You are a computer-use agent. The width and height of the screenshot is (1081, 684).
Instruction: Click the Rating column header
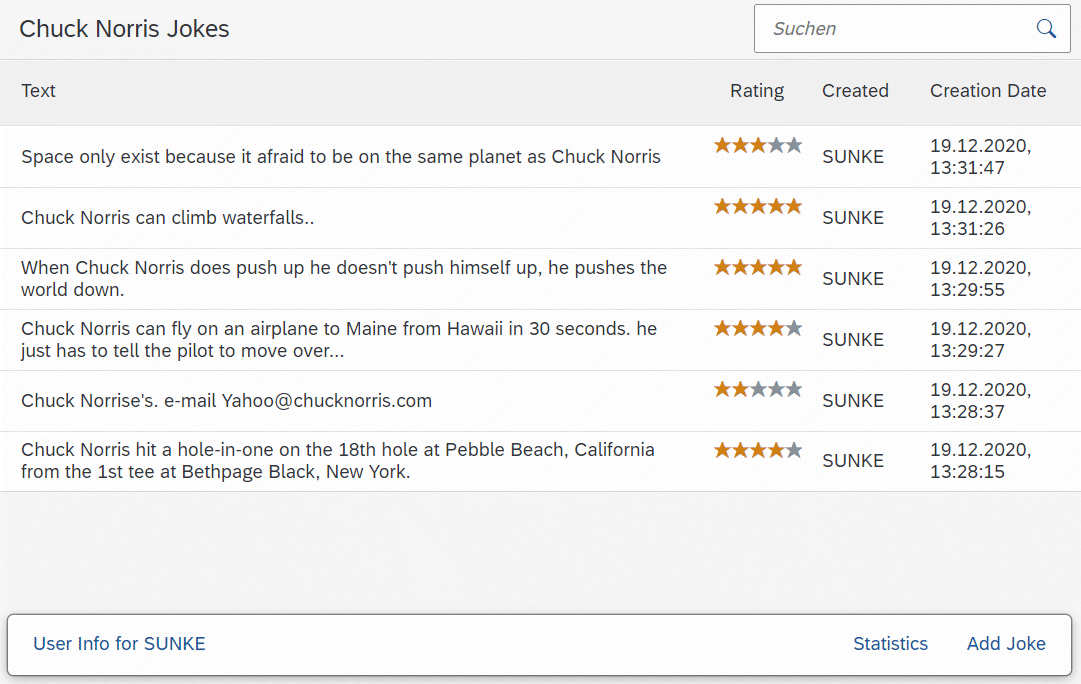tap(757, 91)
